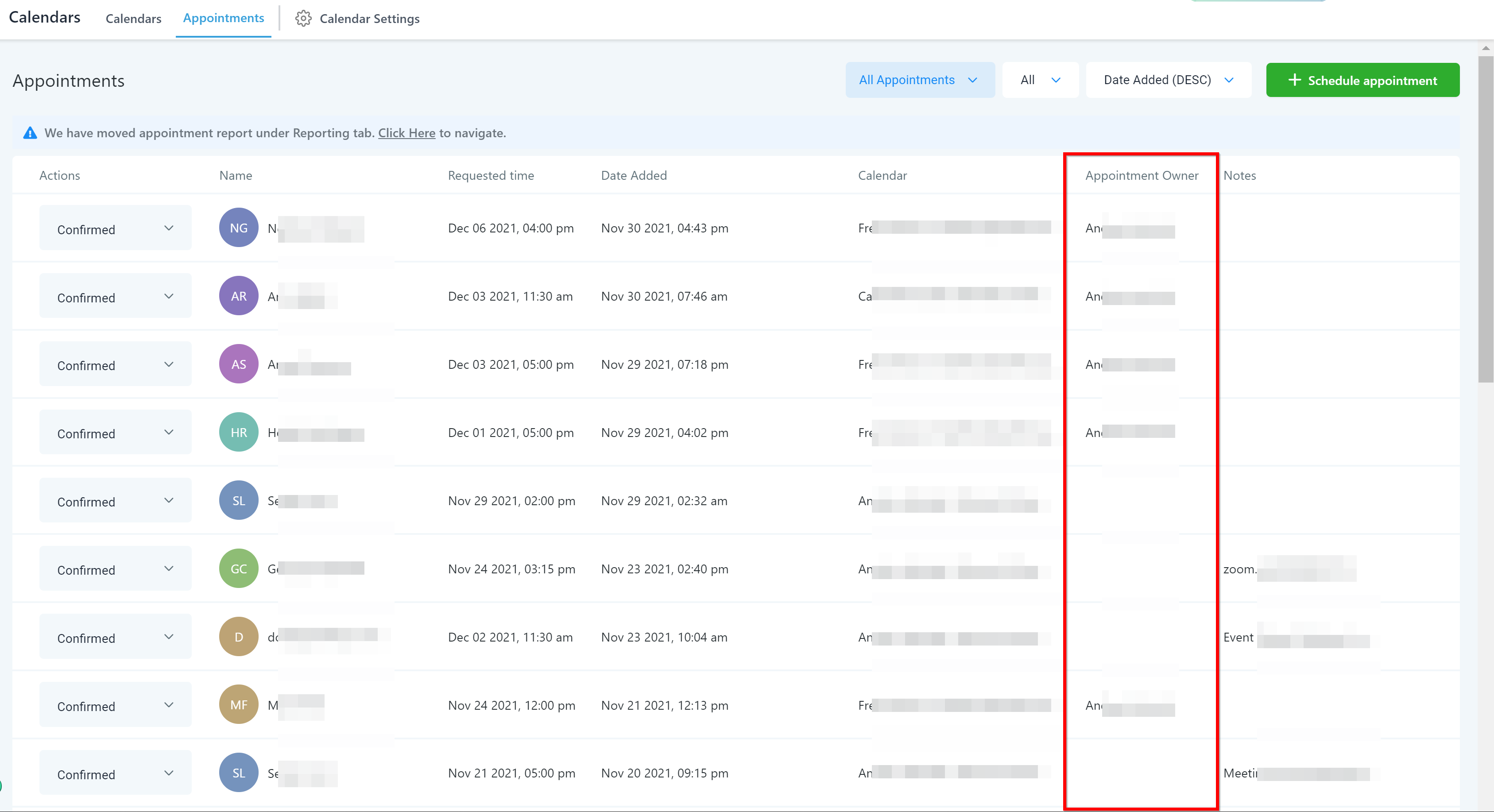This screenshot has height=812, width=1494.
Task: Click the warning triangle icon in notice
Action: [x=30, y=133]
